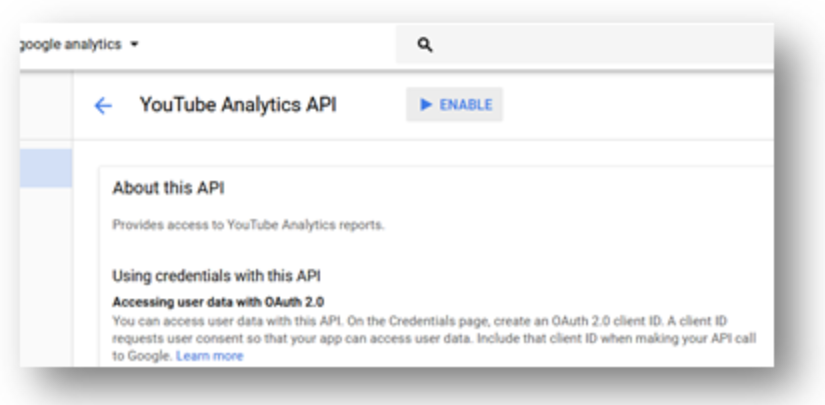Image resolution: width=825 pixels, height=405 pixels.
Task: Select the highlighted left sidebar item
Action: pyautogui.click(x=46, y=168)
